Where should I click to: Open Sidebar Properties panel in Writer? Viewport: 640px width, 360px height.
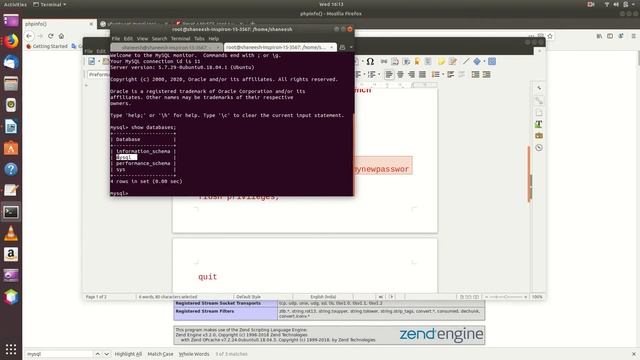pyautogui.click(x=539, y=100)
